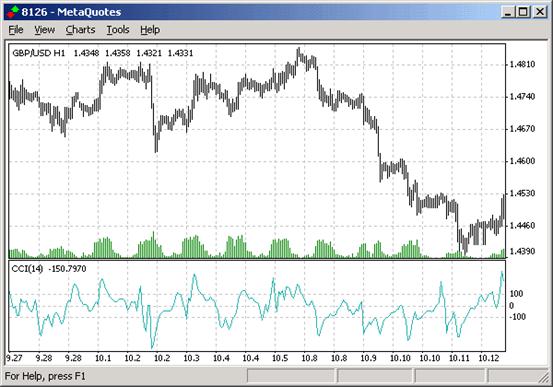
Task: Open the Tools menu
Action: 118,30
